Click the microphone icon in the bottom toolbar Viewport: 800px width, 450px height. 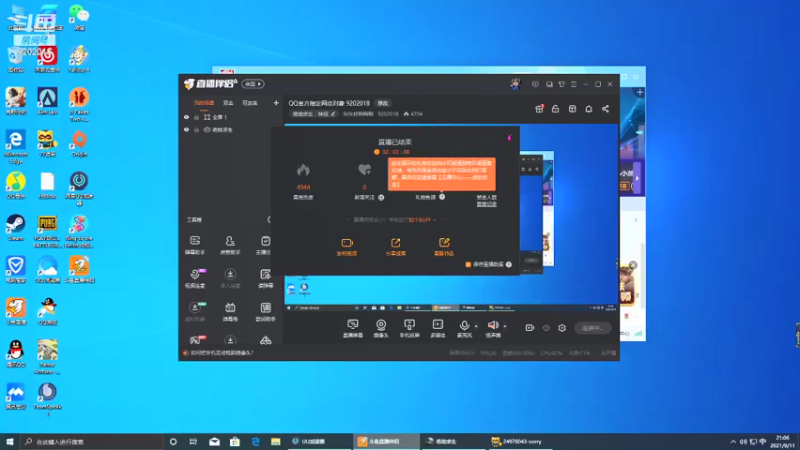pyautogui.click(x=464, y=326)
